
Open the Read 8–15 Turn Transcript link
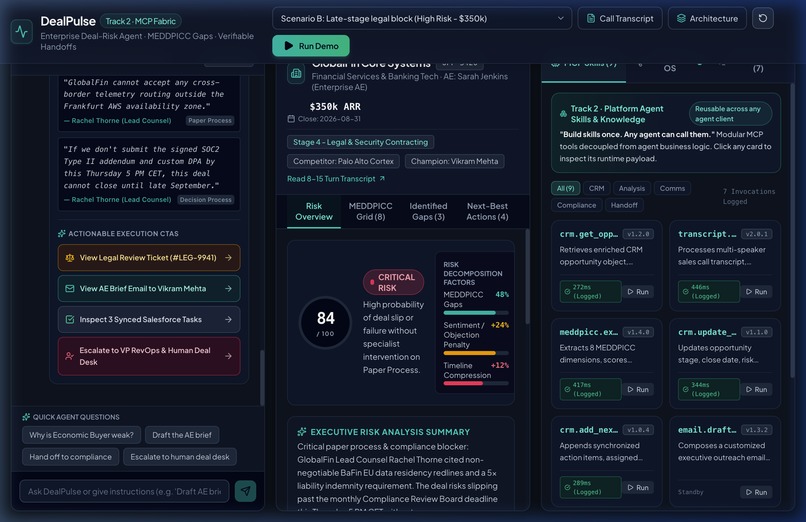pyautogui.click(x=336, y=179)
